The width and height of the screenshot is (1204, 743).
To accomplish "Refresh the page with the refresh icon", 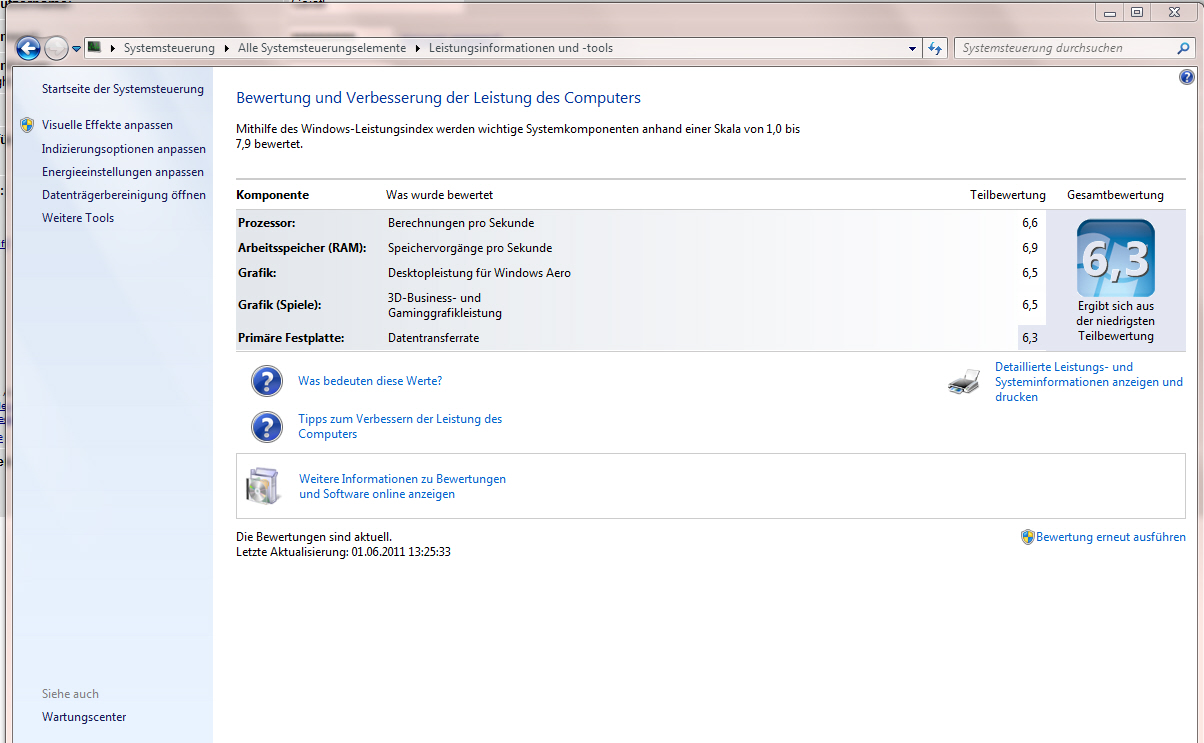I will click(x=935, y=48).
